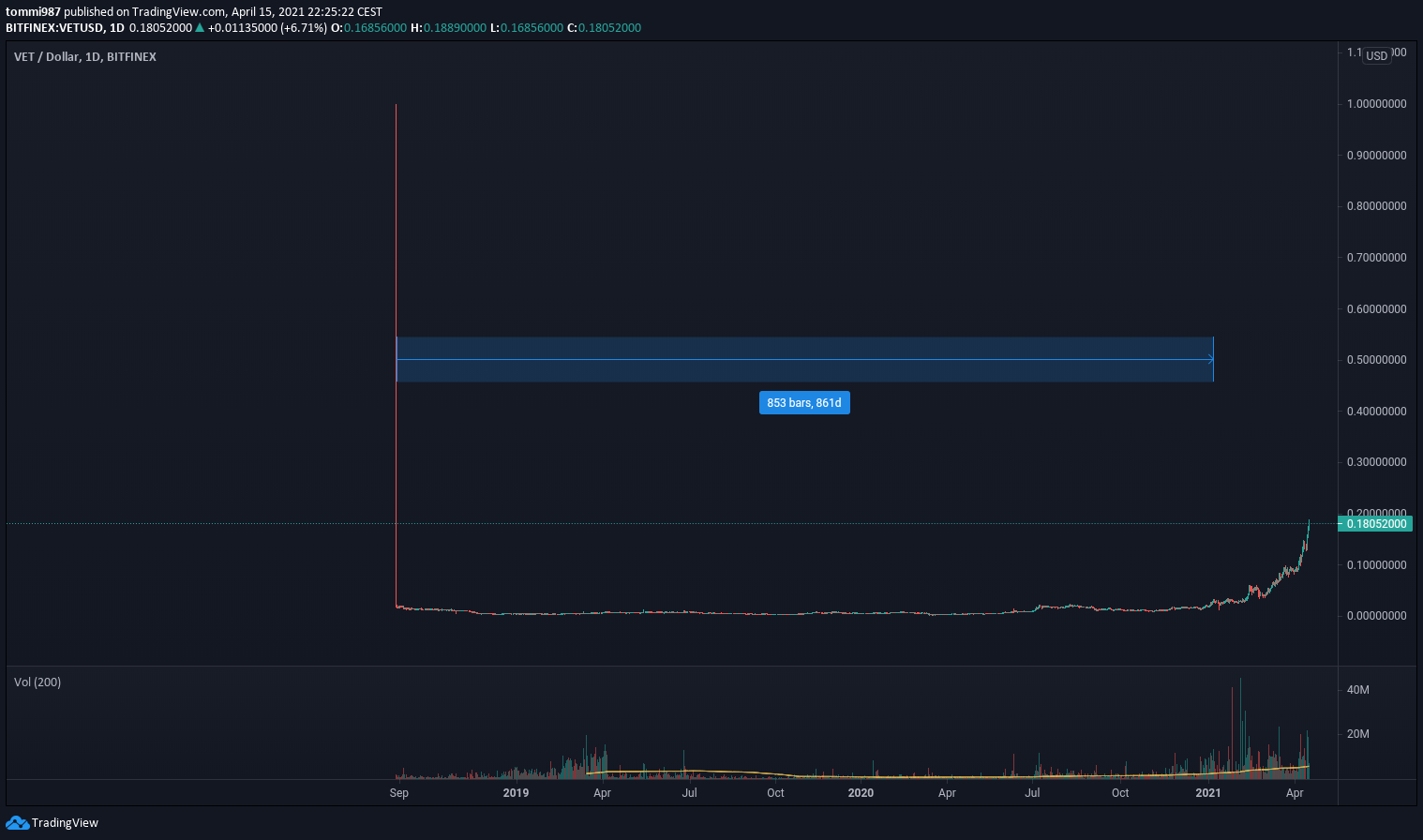Click the 2019 label on time axis
This screenshot has width=1423, height=840.
[x=516, y=793]
